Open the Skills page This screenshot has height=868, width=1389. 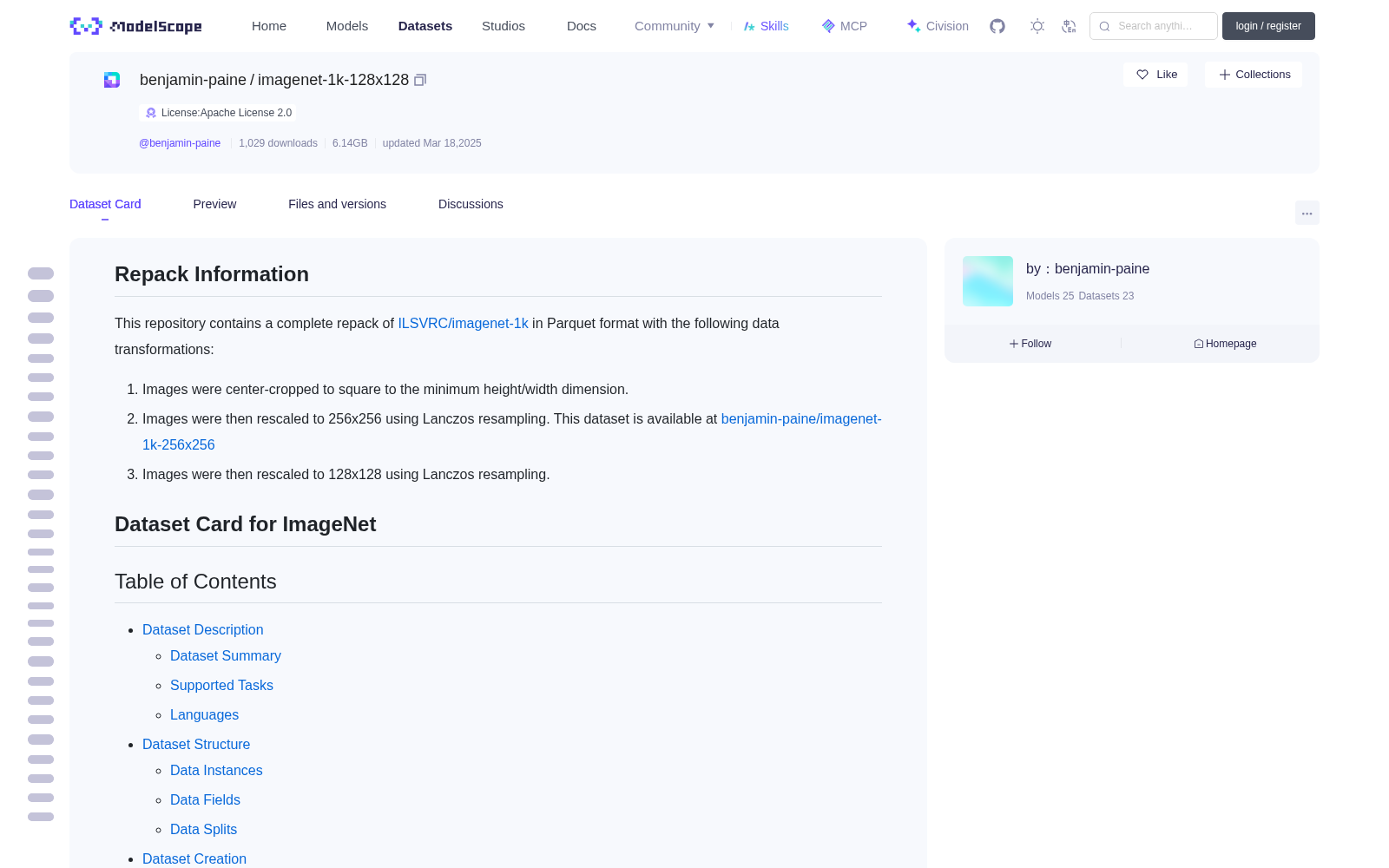(x=766, y=26)
